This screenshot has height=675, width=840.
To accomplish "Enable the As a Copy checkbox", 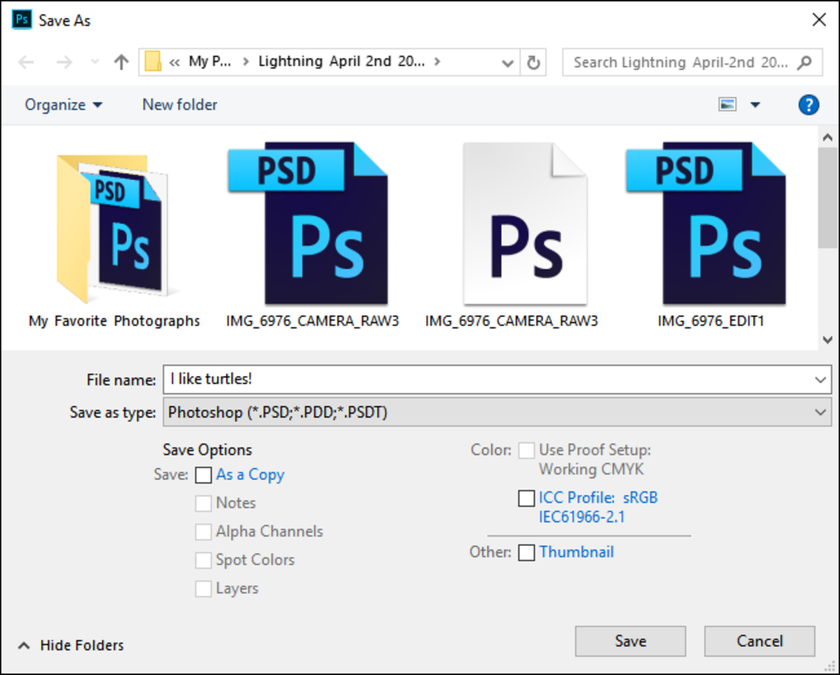I will (x=204, y=475).
